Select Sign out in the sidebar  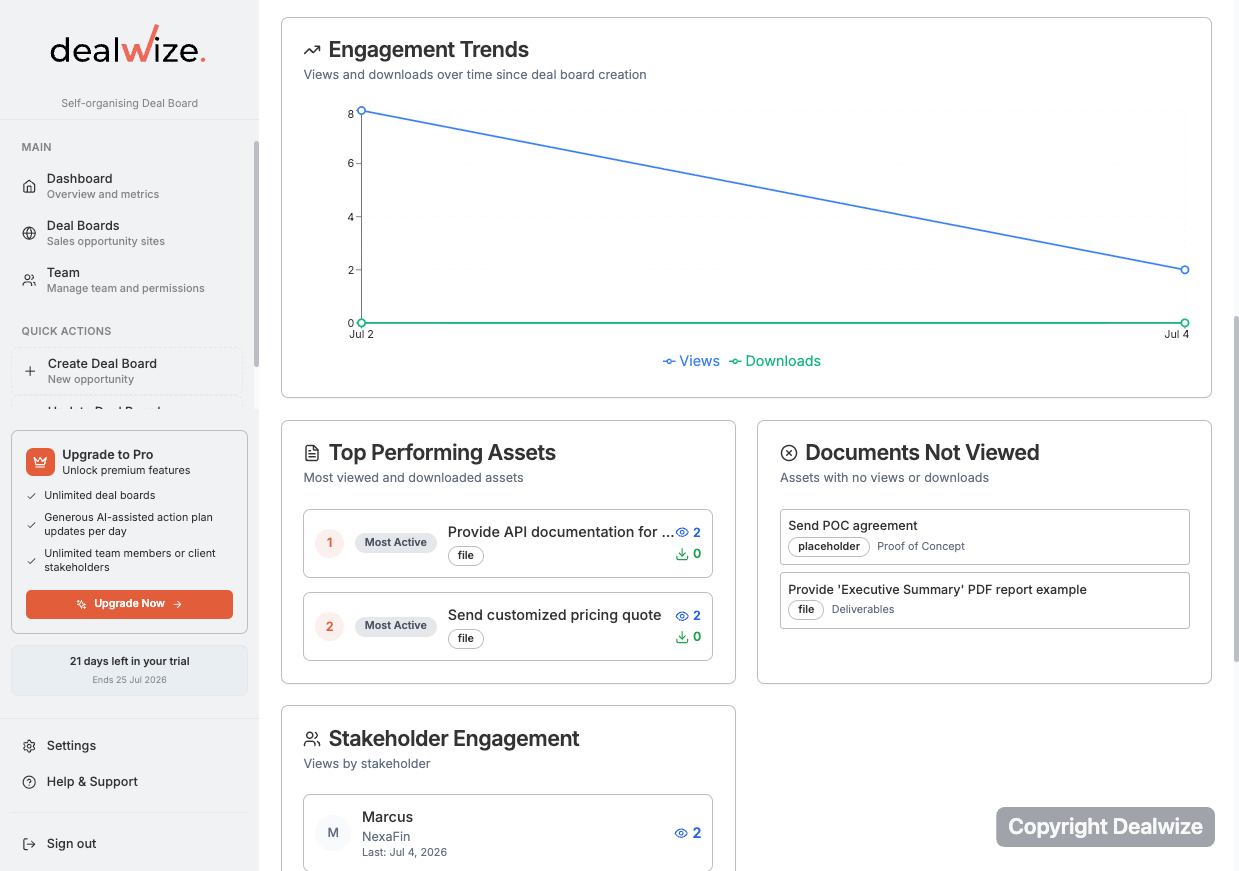click(x=129, y=844)
